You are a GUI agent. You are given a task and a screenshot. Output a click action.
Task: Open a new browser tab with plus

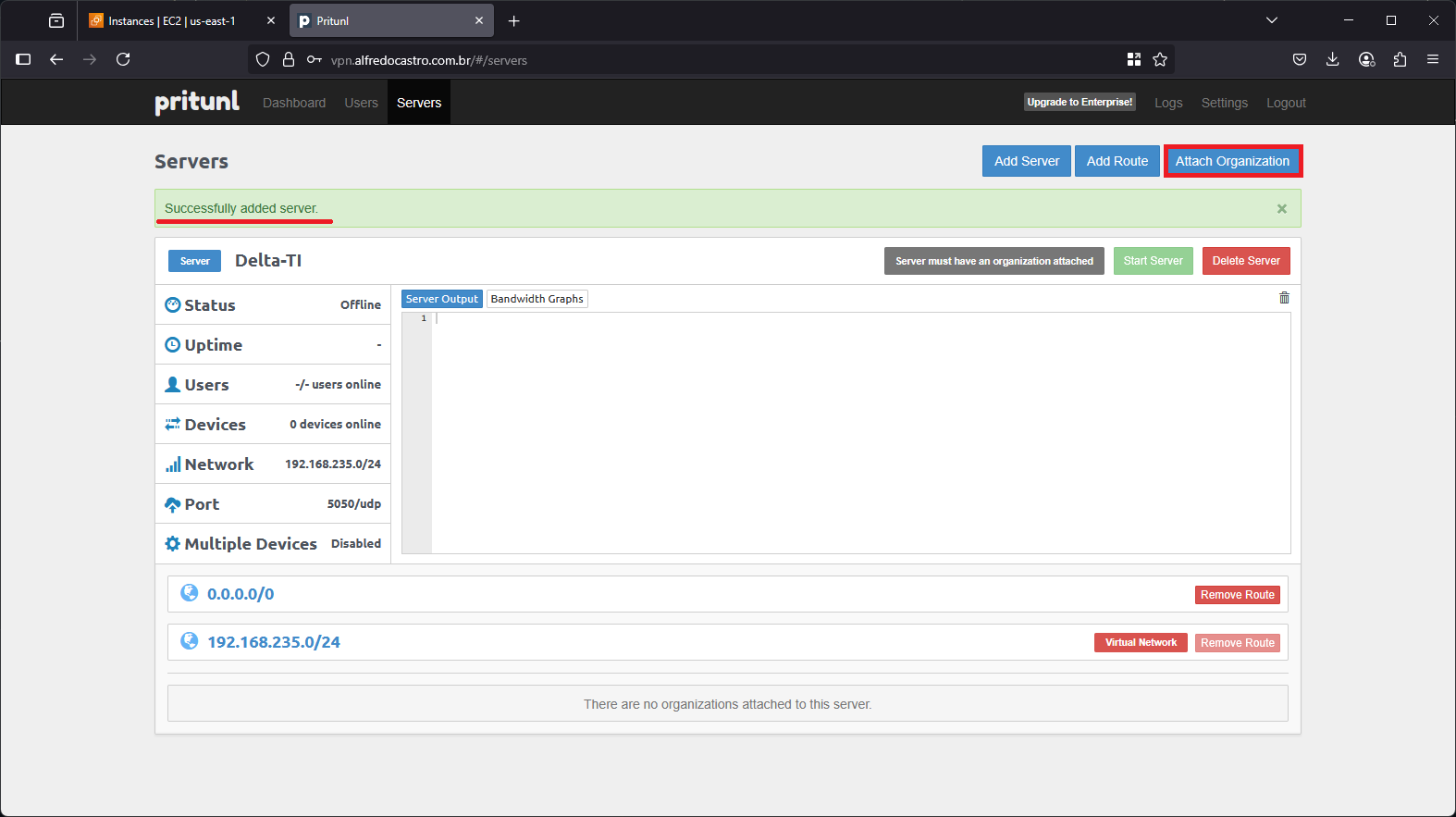click(x=514, y=20)
